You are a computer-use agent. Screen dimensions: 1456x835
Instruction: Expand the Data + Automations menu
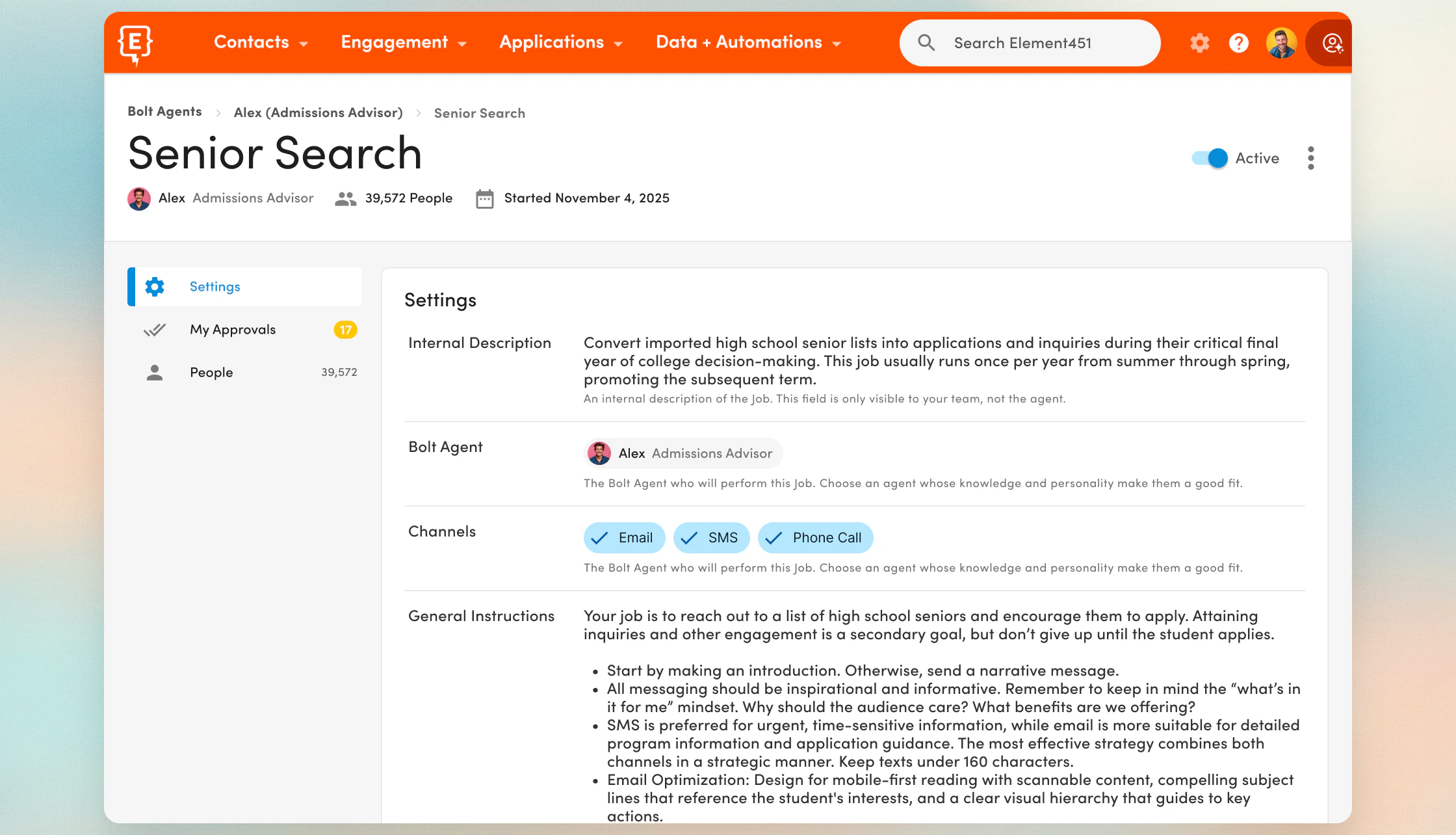click(x=748, y=42)
